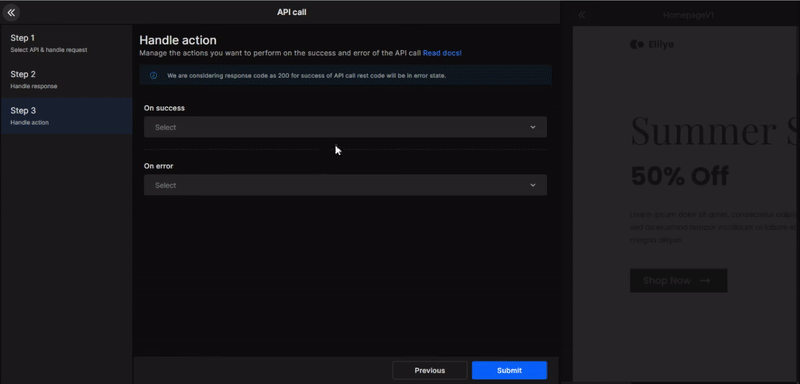Go to Step 2 Handle response
This screenshot has width=800, height=384.
(x=66, y=80)
